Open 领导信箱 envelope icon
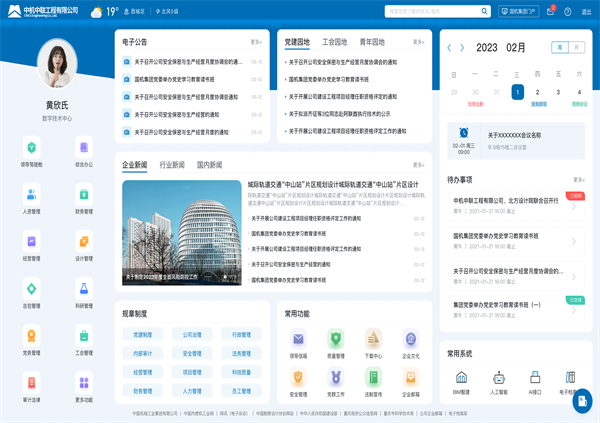The image size is (600, 423). 298,339
